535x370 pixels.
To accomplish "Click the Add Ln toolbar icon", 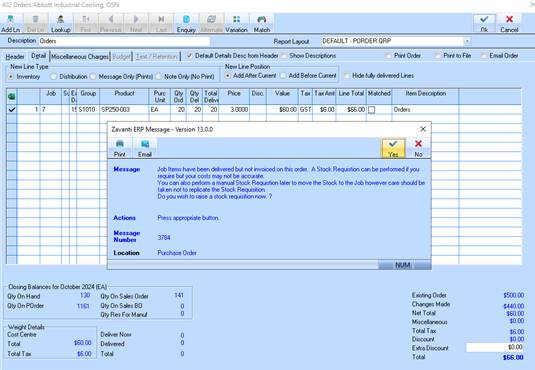I will coord(11,24).
